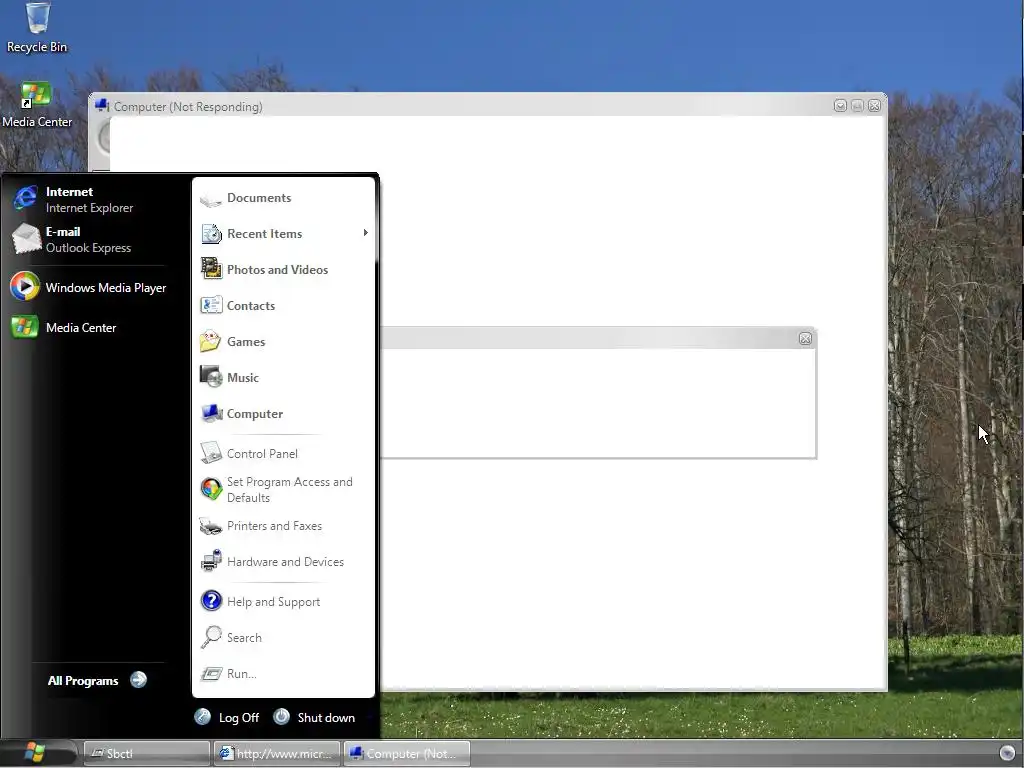Click the Shut down power icon
The height and width of the screenshot is (768, 1024).
tap(281, 717)
